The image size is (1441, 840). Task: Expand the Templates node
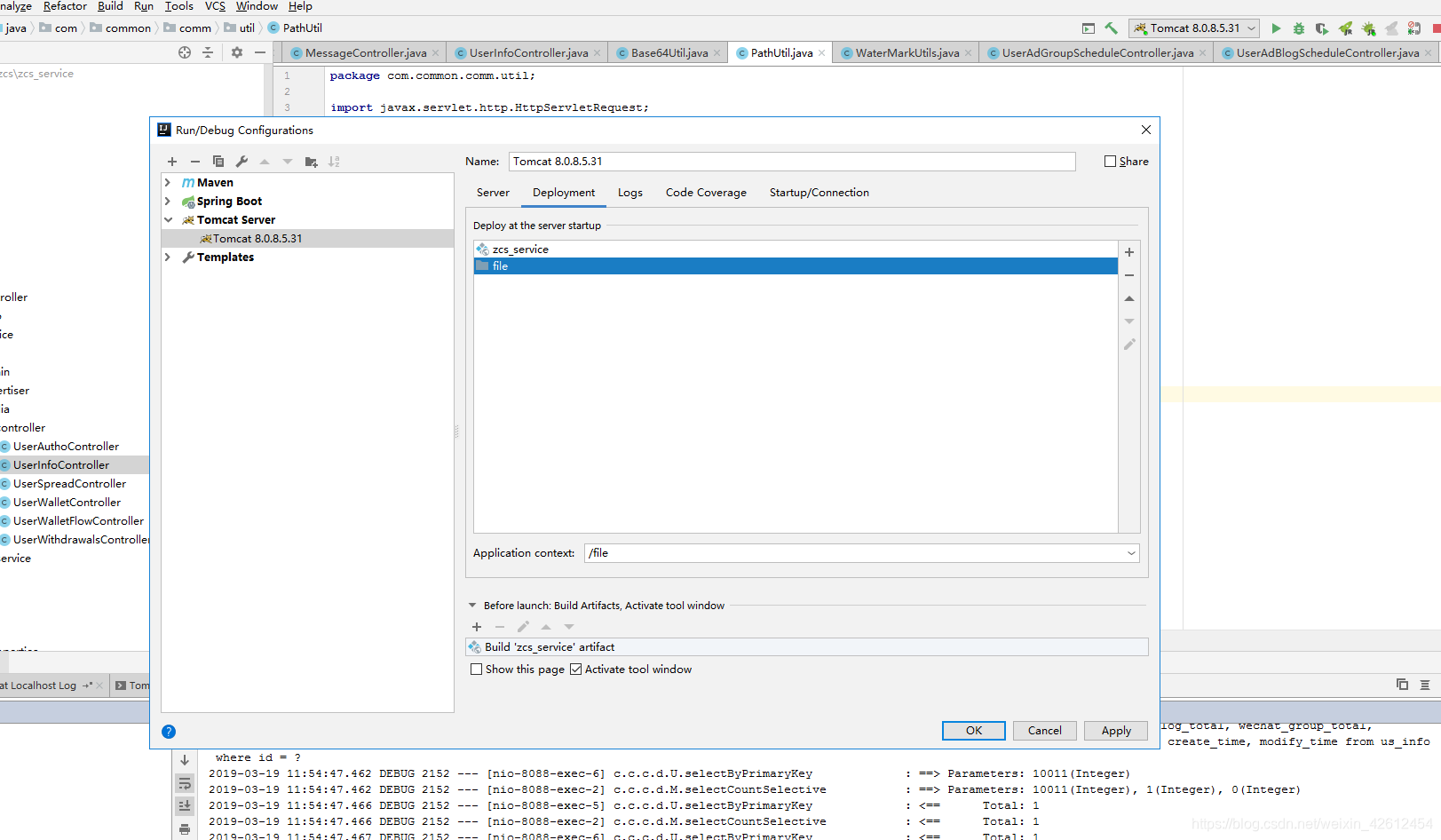tap(167, 257)
